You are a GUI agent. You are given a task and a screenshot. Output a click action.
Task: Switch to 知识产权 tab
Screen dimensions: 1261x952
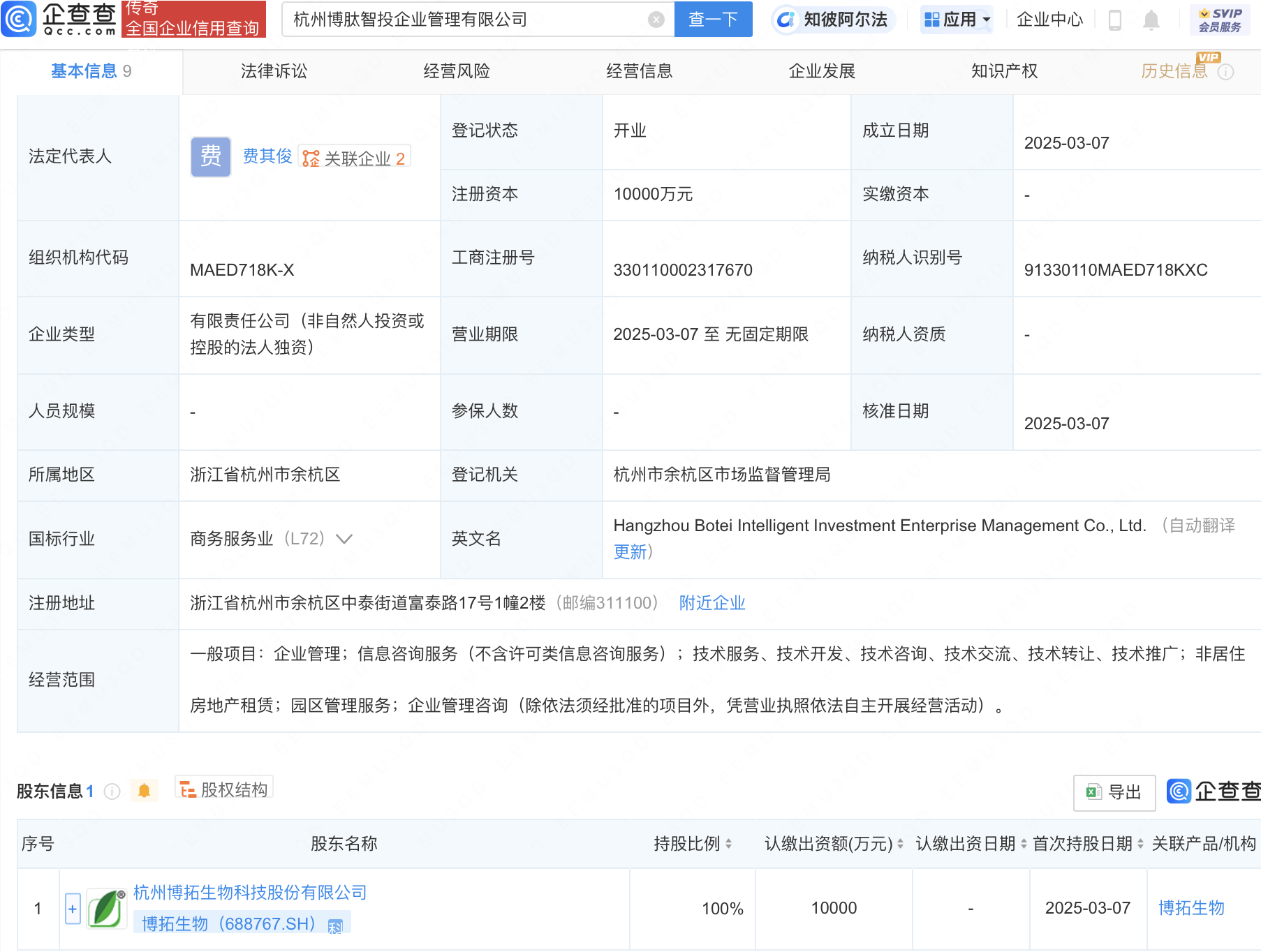click(1004, 71)
